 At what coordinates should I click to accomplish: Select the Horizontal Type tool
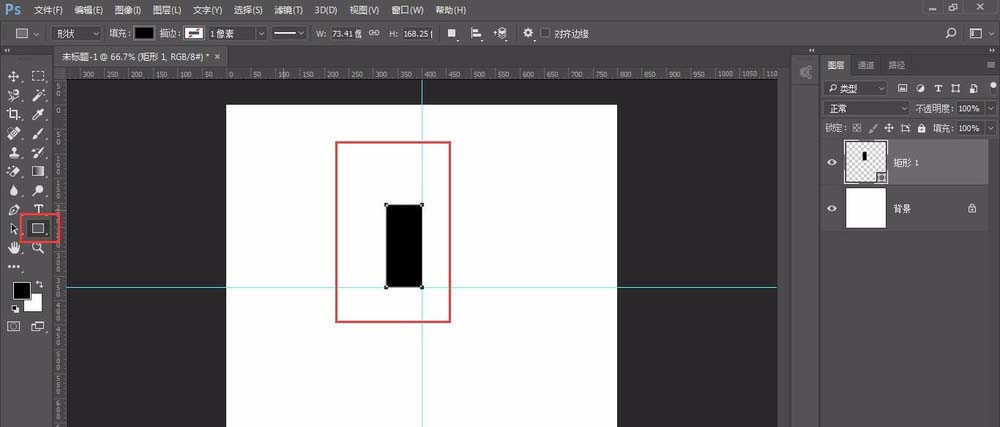pyautogui.click(x=38, y=209)
